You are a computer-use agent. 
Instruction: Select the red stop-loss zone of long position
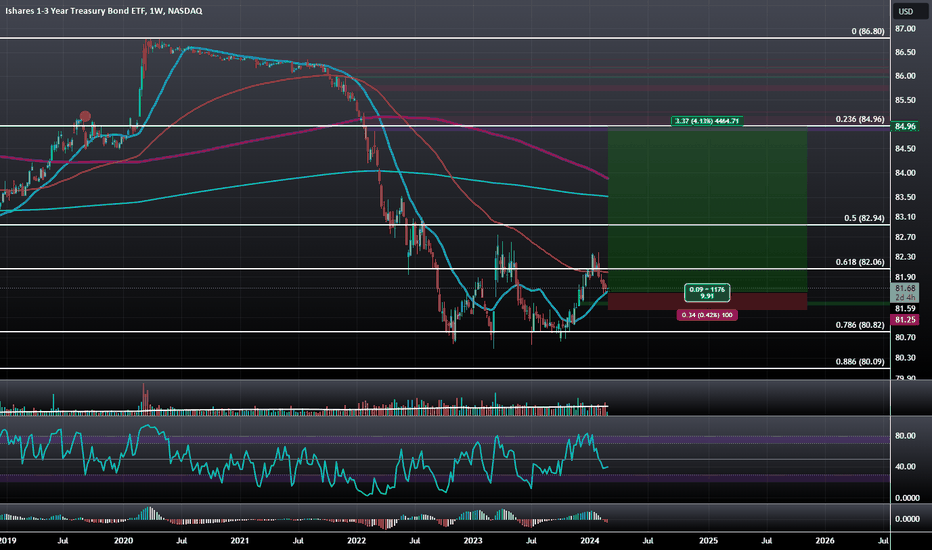[707, 301]
